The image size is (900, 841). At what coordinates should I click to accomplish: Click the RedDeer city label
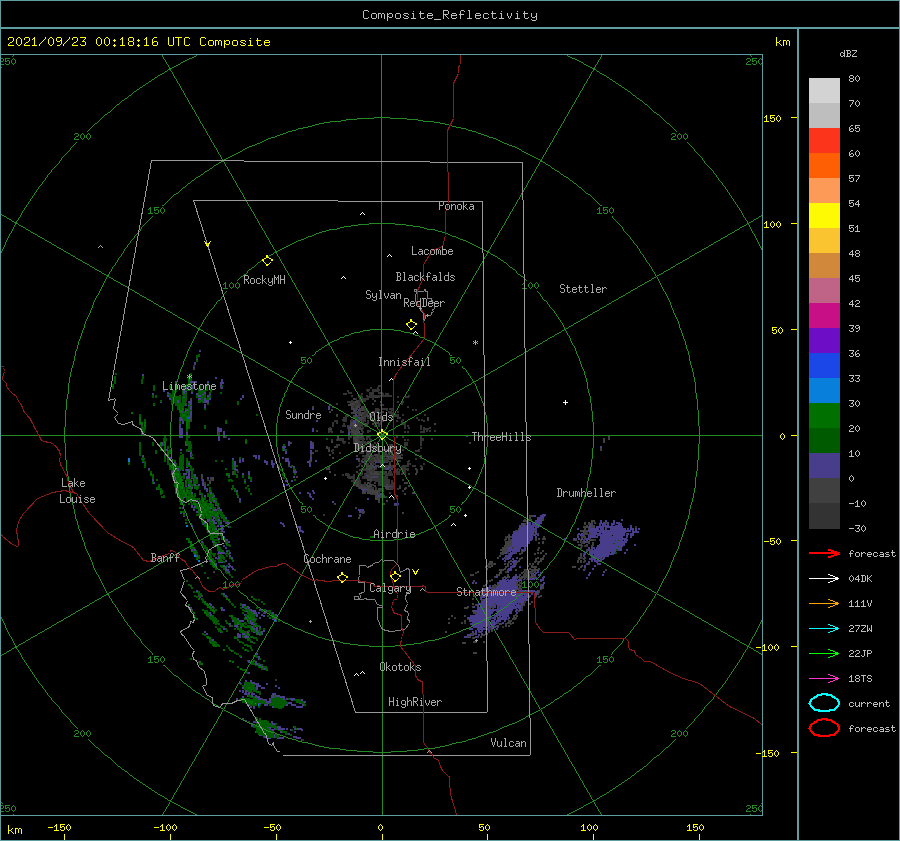[424, 303]
